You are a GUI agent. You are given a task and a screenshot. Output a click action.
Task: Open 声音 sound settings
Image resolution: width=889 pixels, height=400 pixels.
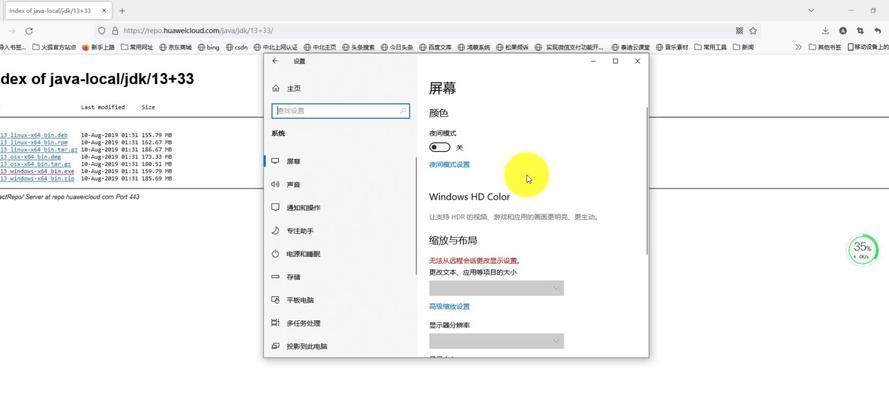point(340,185)
